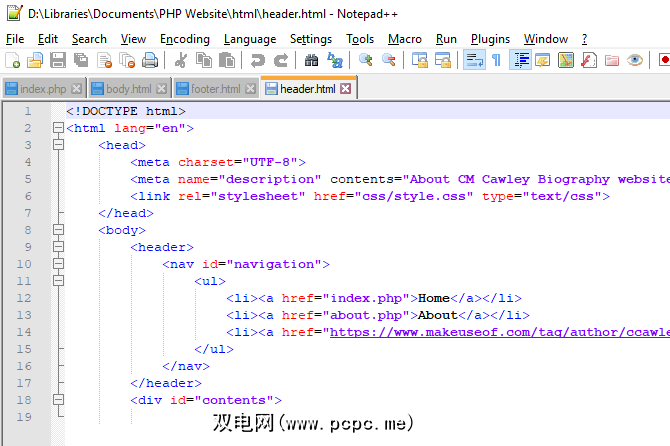Start macro recording with red dot icon

click(664, 60)
